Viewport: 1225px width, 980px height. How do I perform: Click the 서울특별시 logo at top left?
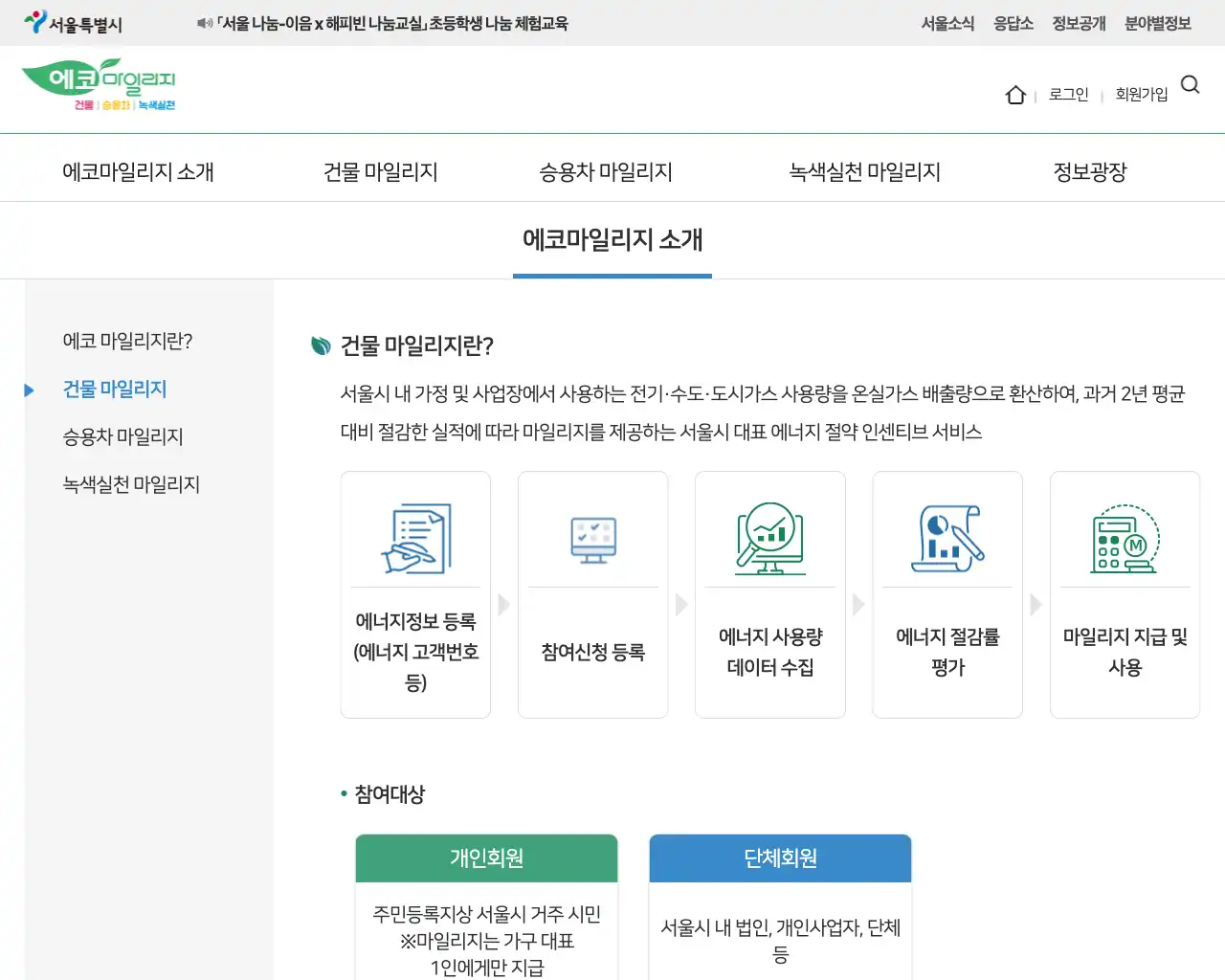[74, 23]
